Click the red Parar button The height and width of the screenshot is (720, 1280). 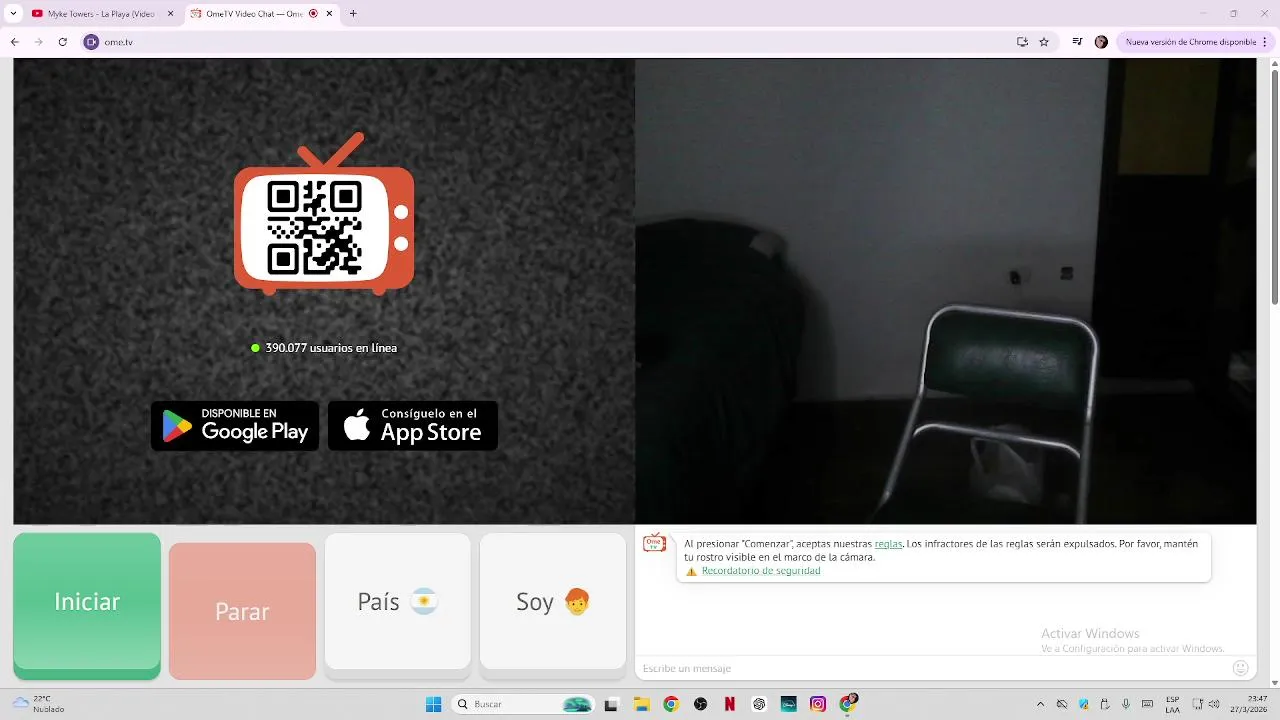point(242,611)
